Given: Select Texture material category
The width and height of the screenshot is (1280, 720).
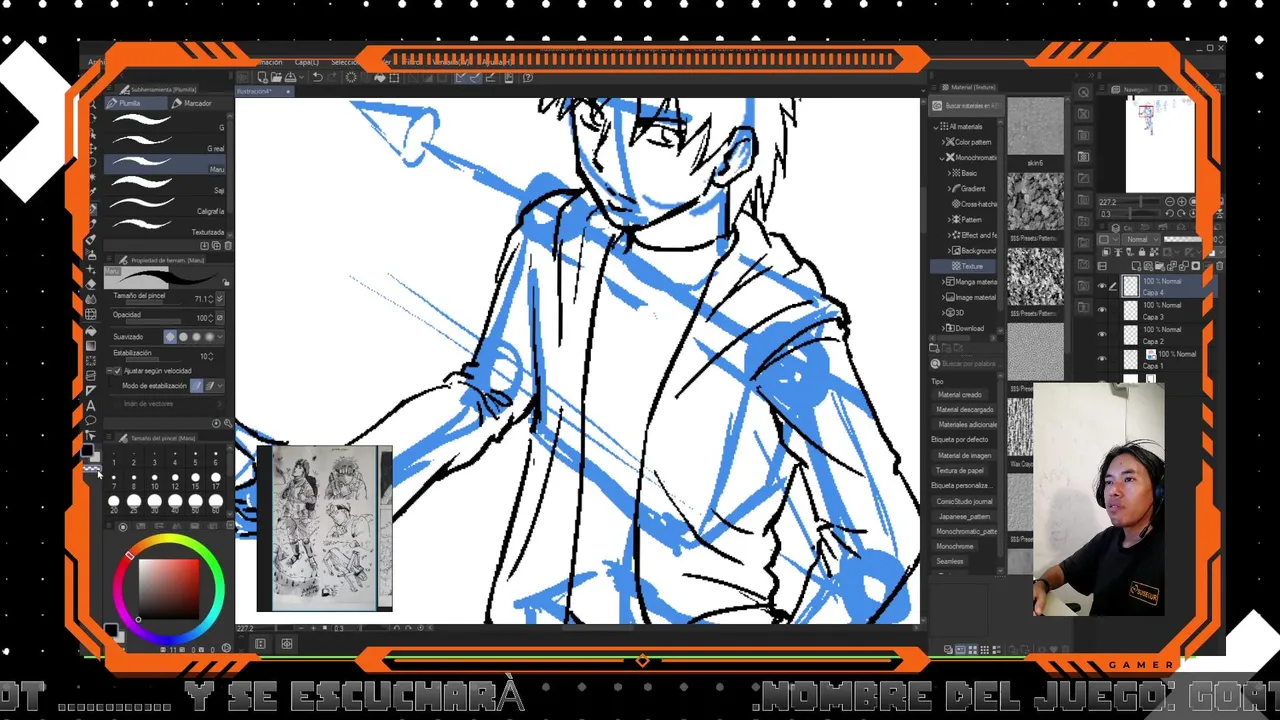Looking at the screenshot, I should click(962, 266).
